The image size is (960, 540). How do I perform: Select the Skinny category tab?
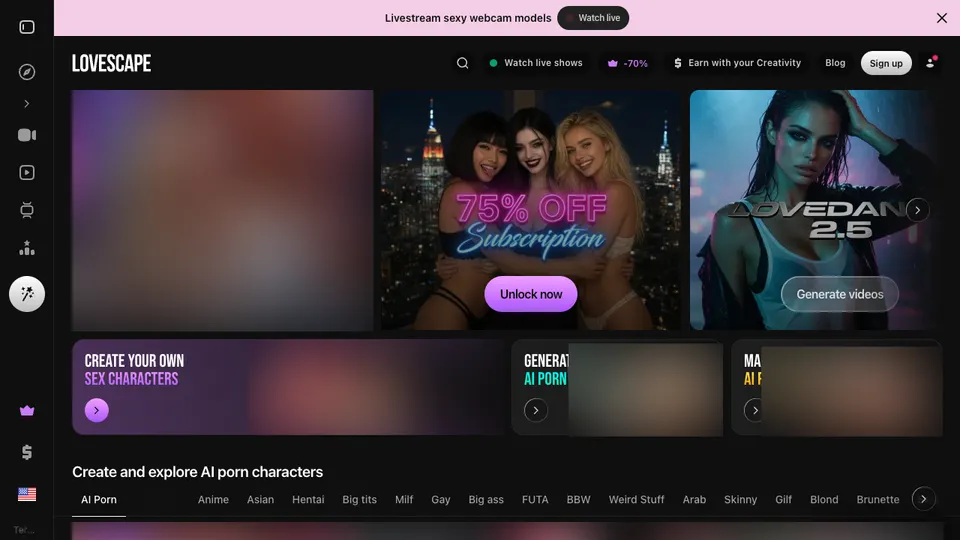pos(740,500)
